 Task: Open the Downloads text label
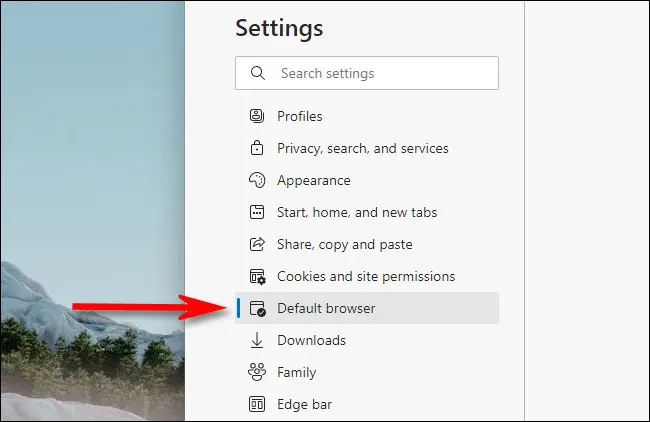point(311,340)
